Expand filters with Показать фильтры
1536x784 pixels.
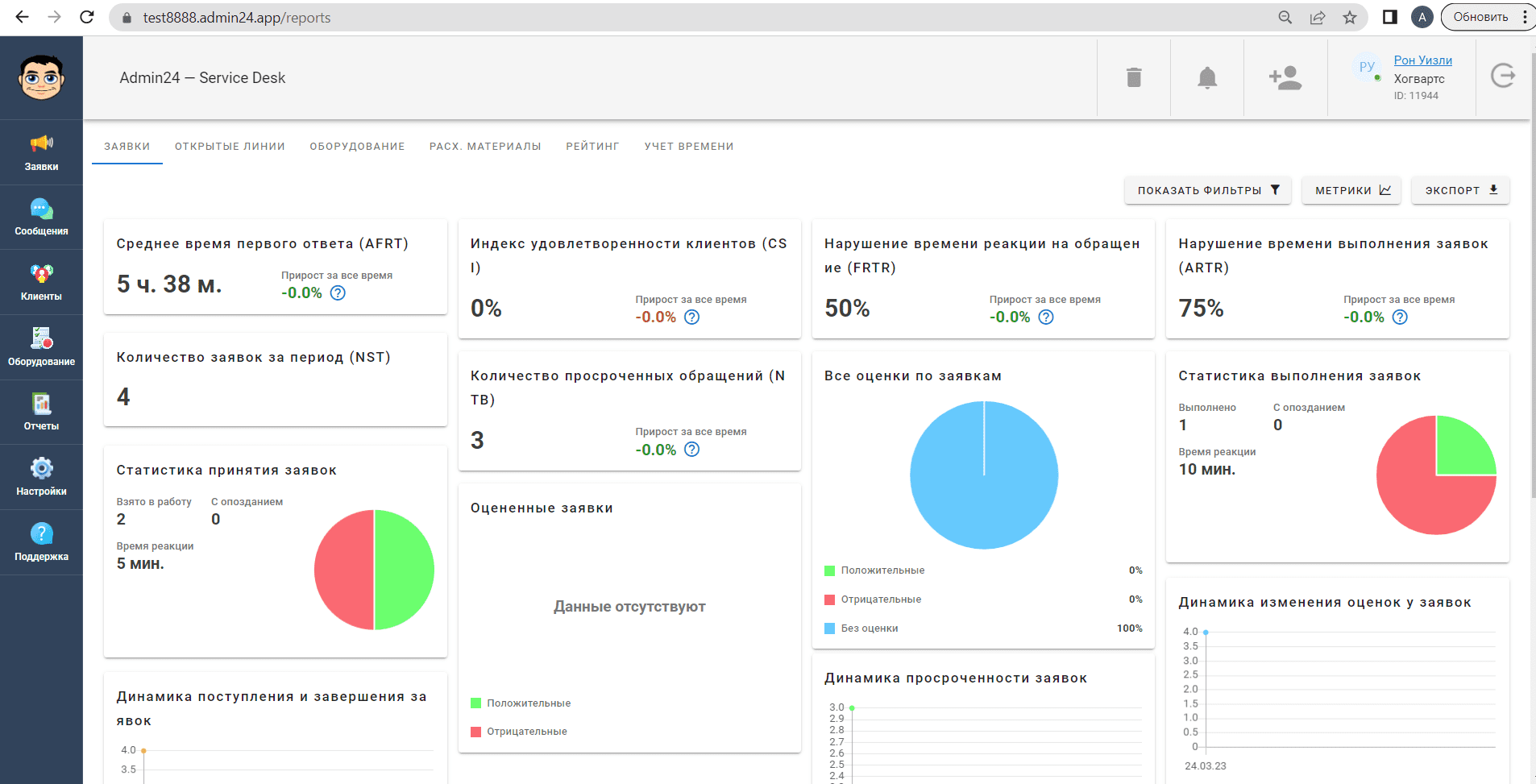(1207, 191)
